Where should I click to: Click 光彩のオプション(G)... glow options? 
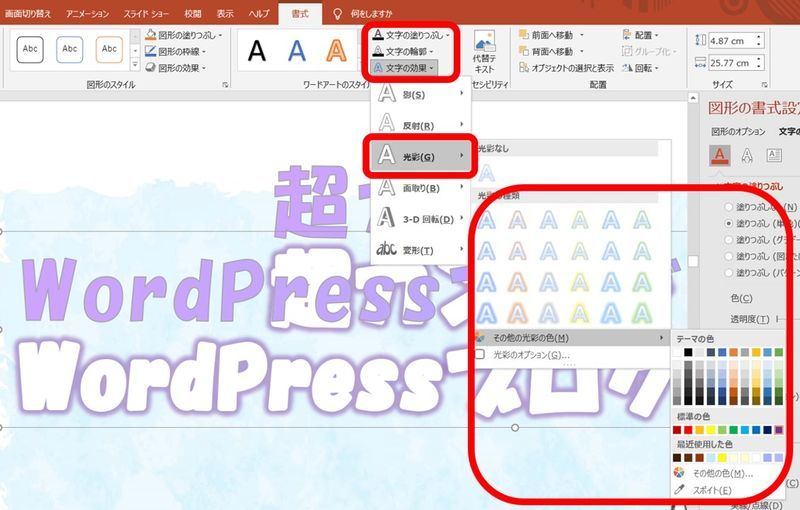pyautogui.click(x=531, y=354)
